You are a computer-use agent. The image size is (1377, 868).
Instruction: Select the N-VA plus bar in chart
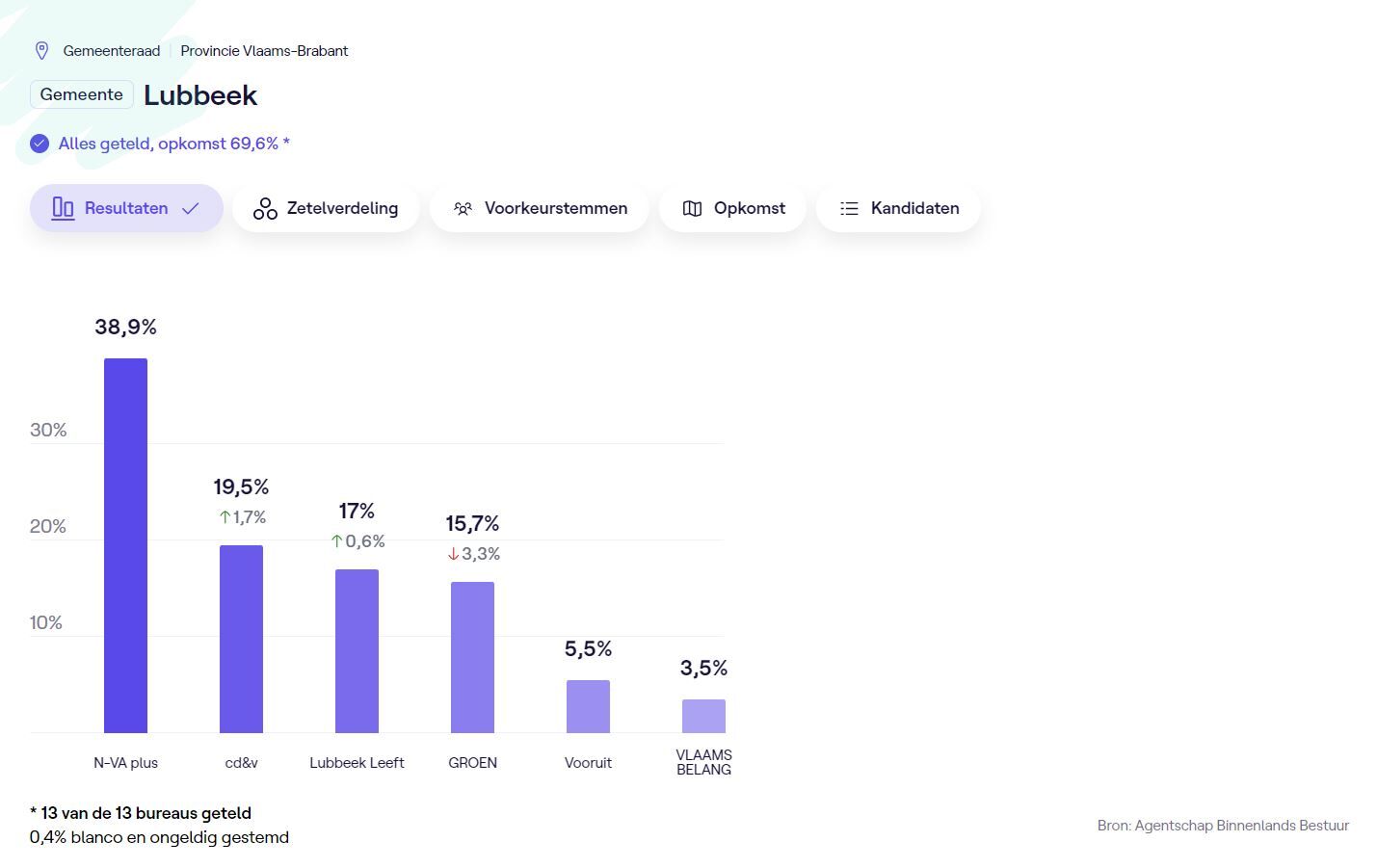(x=125, y=545)
